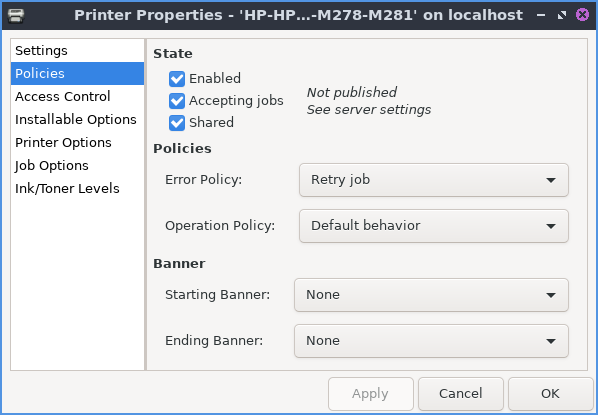Close the Printer Properties dialog
Image resolution: width=598 pixels, height=415 pixels.
[x=582, y=15]
